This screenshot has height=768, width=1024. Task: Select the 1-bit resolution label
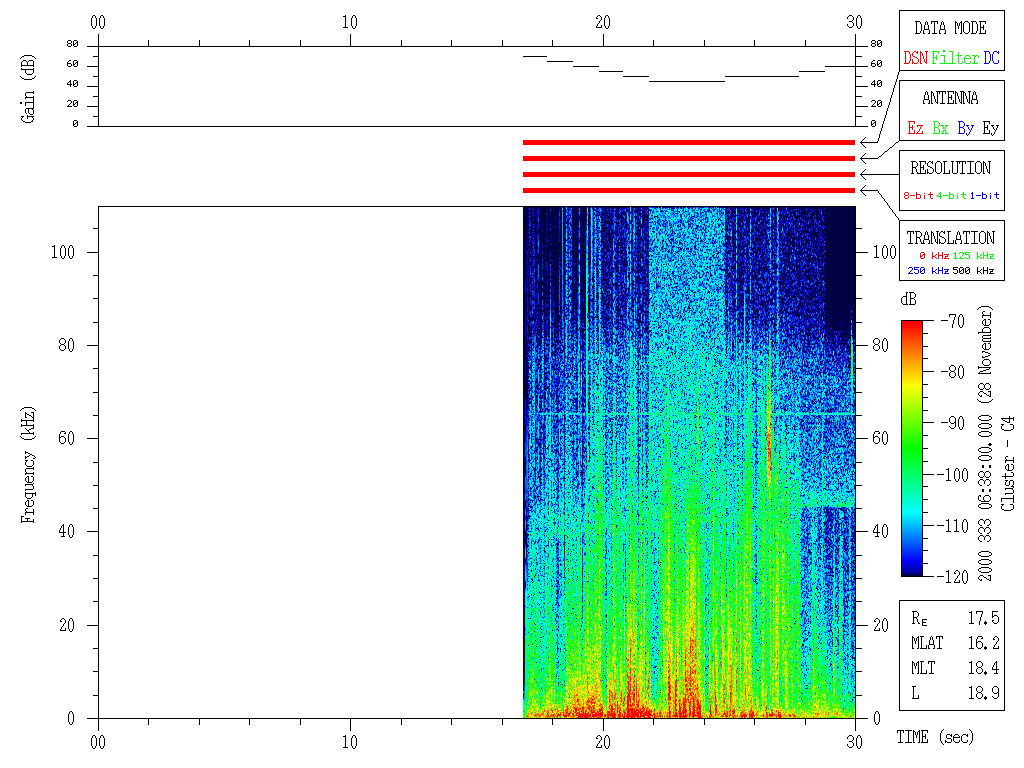(x=985, y=196)
